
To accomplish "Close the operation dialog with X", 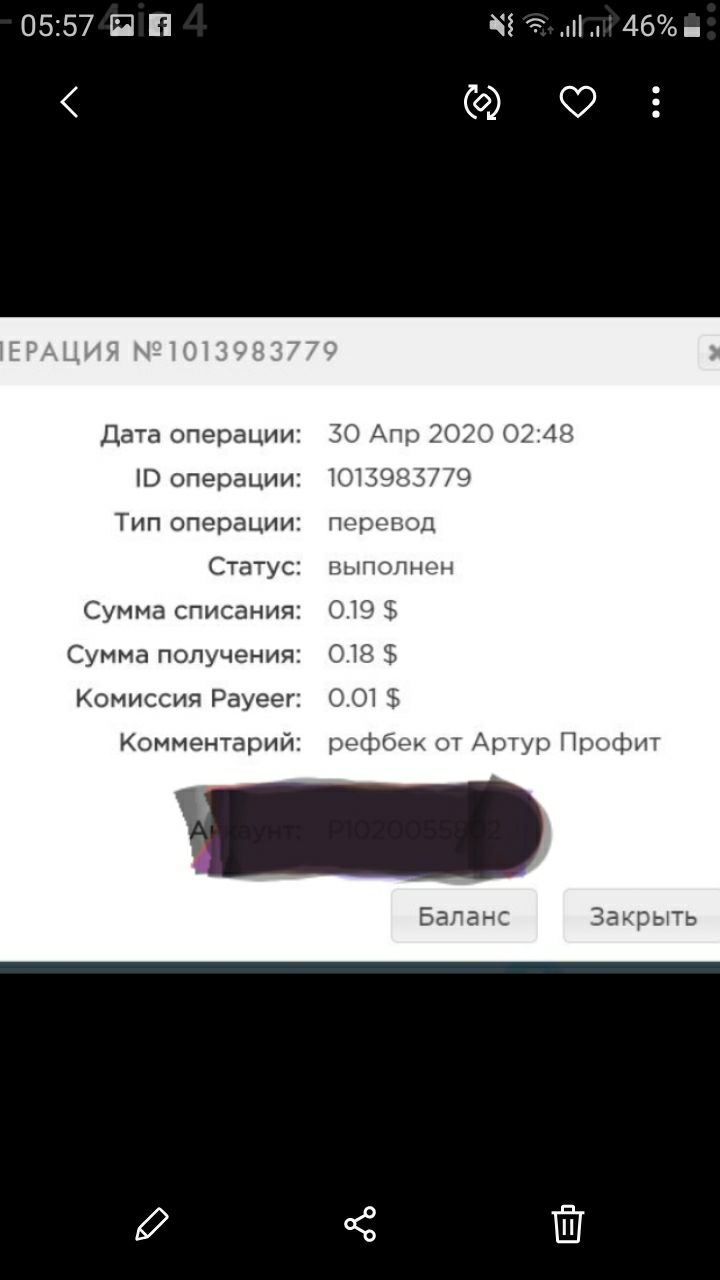I will (x=710, y=352).
